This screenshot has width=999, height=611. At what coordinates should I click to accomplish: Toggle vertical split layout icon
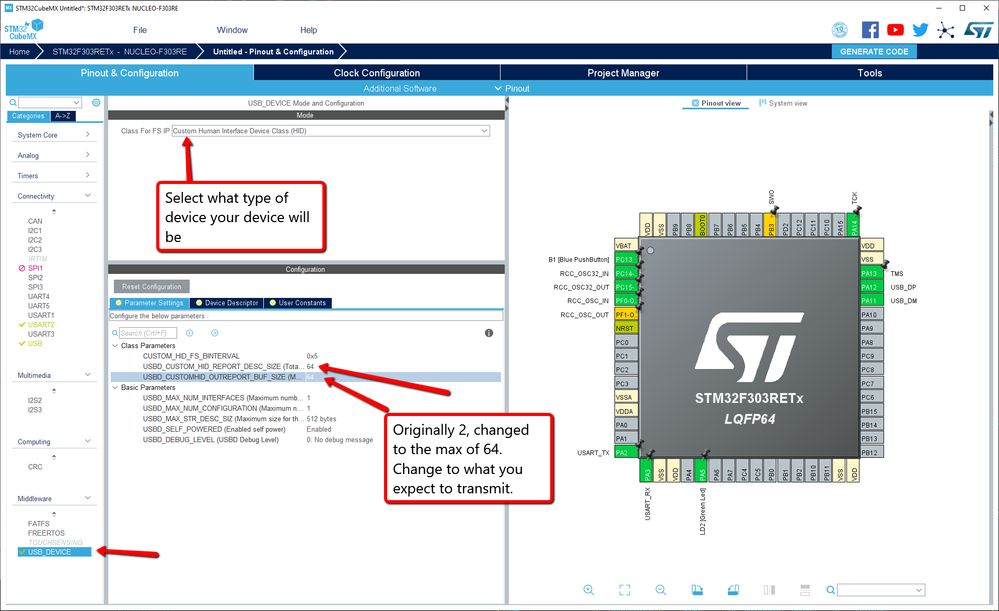pos(769,590)
